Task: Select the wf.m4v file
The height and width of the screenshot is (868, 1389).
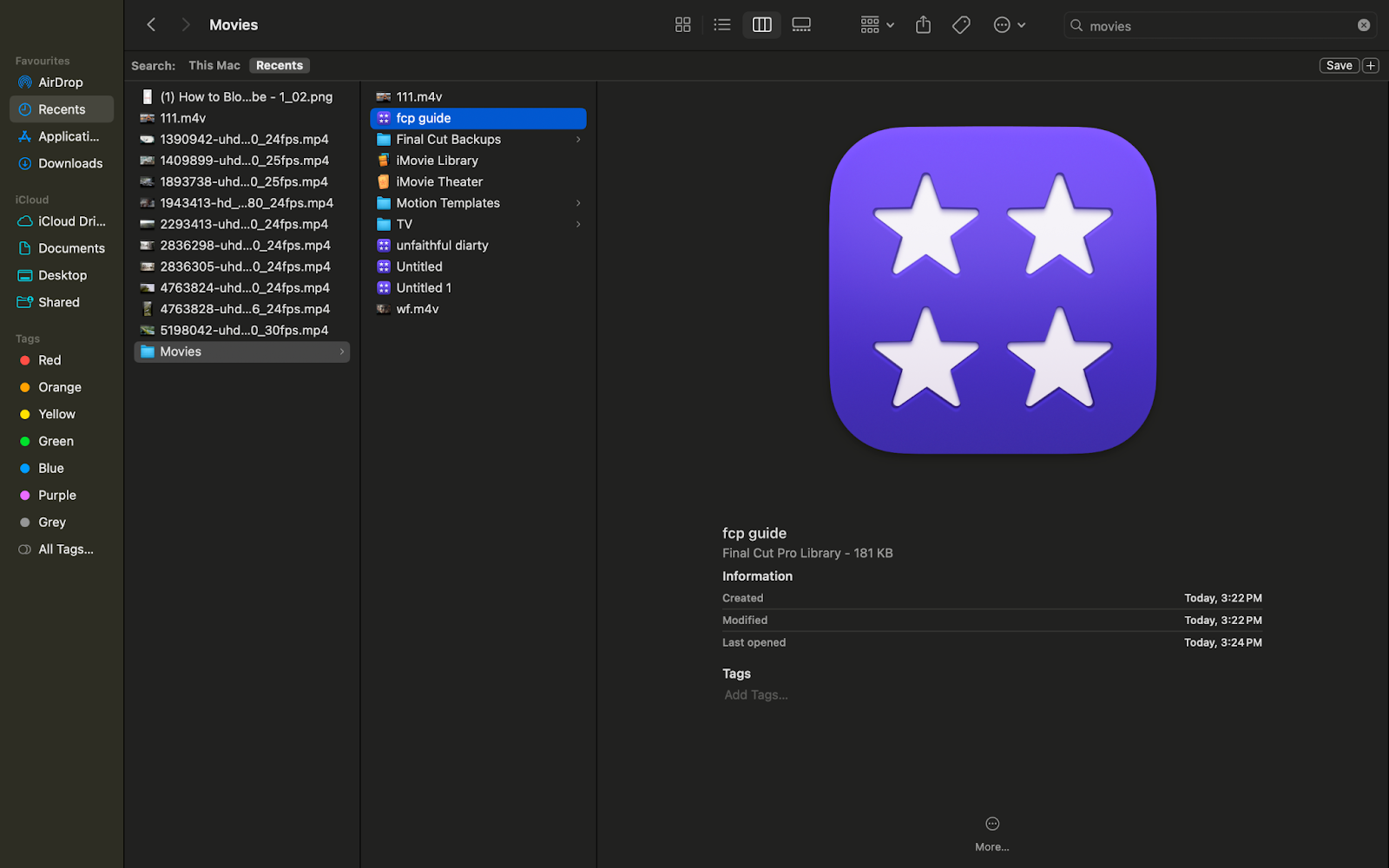Action: click(x=478, y=309)
